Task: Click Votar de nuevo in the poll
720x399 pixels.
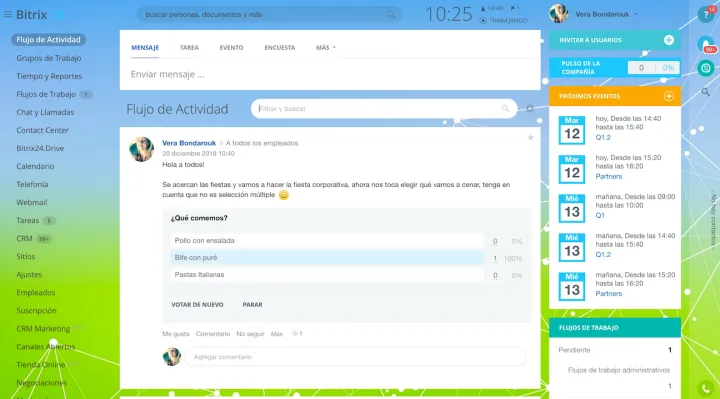Action: [x=197, y=304]
